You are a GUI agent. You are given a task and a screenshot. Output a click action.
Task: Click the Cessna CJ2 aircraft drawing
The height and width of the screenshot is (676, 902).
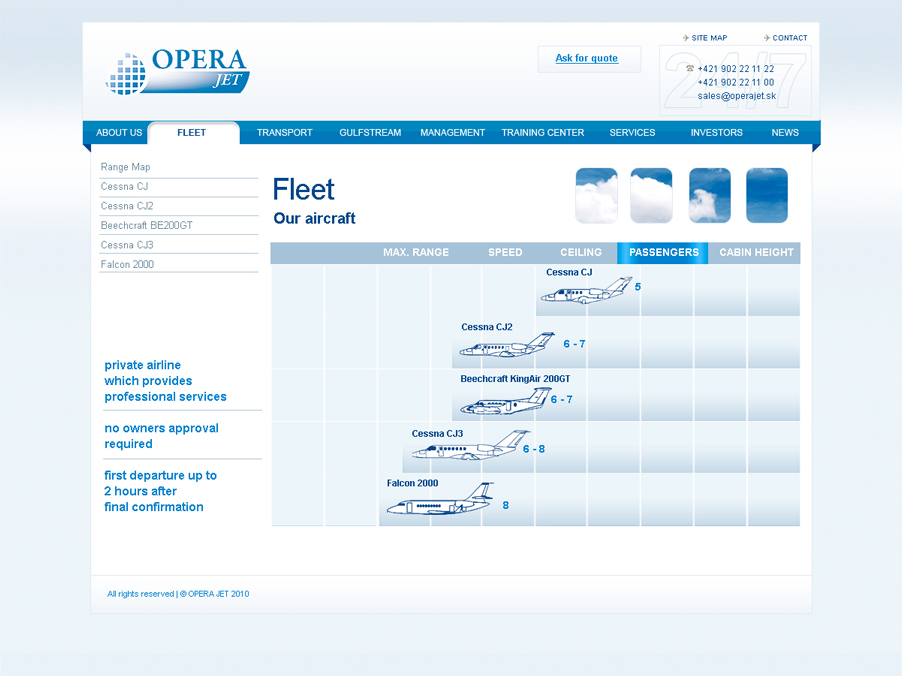507,345
